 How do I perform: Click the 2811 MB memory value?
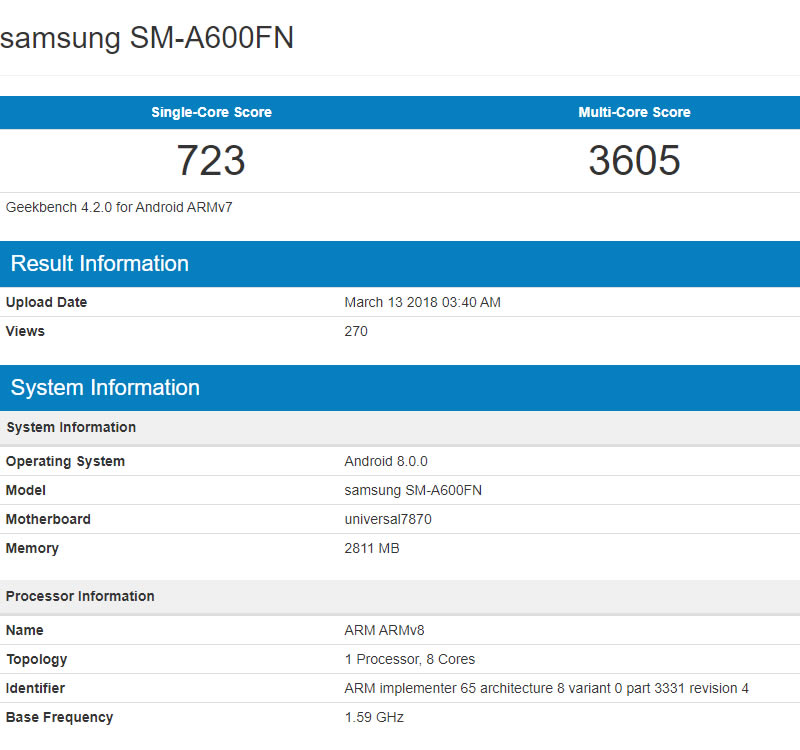[x=372, y=548]
